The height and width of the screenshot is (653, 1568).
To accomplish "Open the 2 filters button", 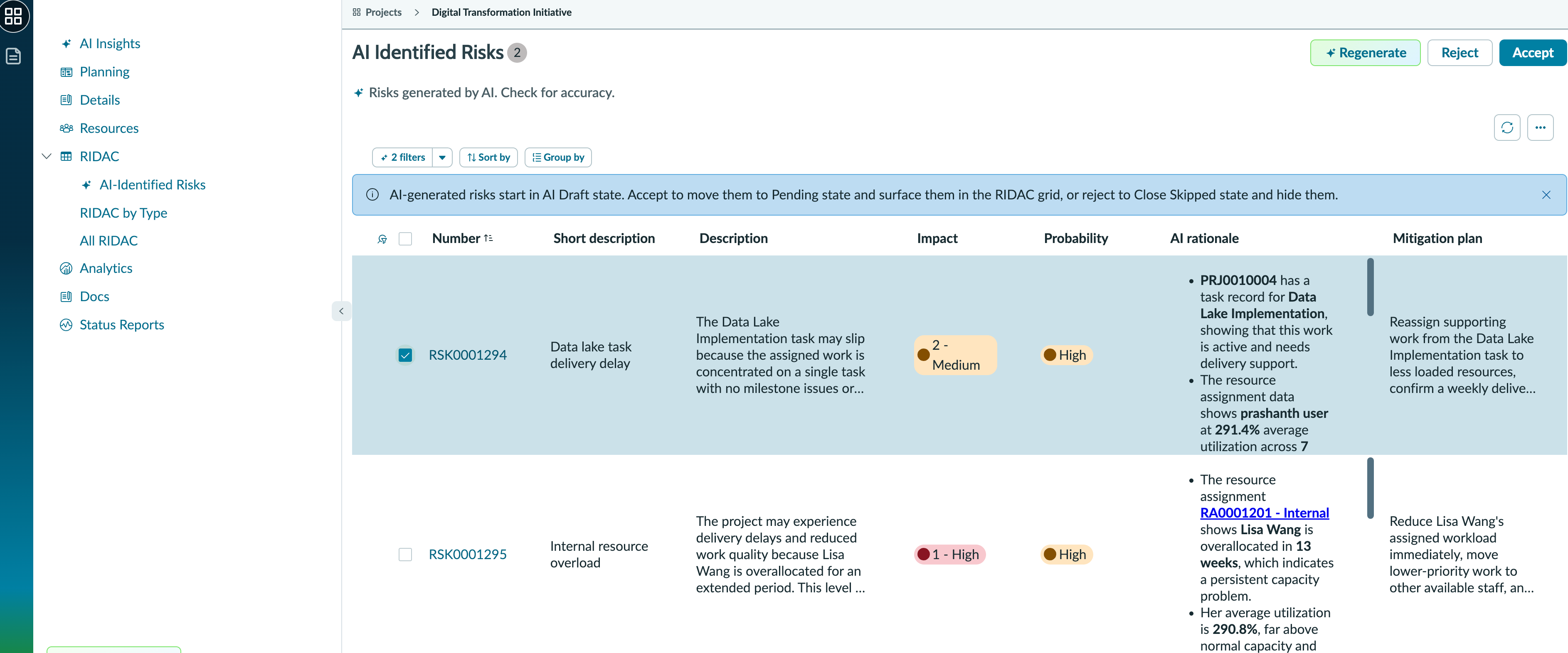I will pyautogui.click(x=402, y=157).
